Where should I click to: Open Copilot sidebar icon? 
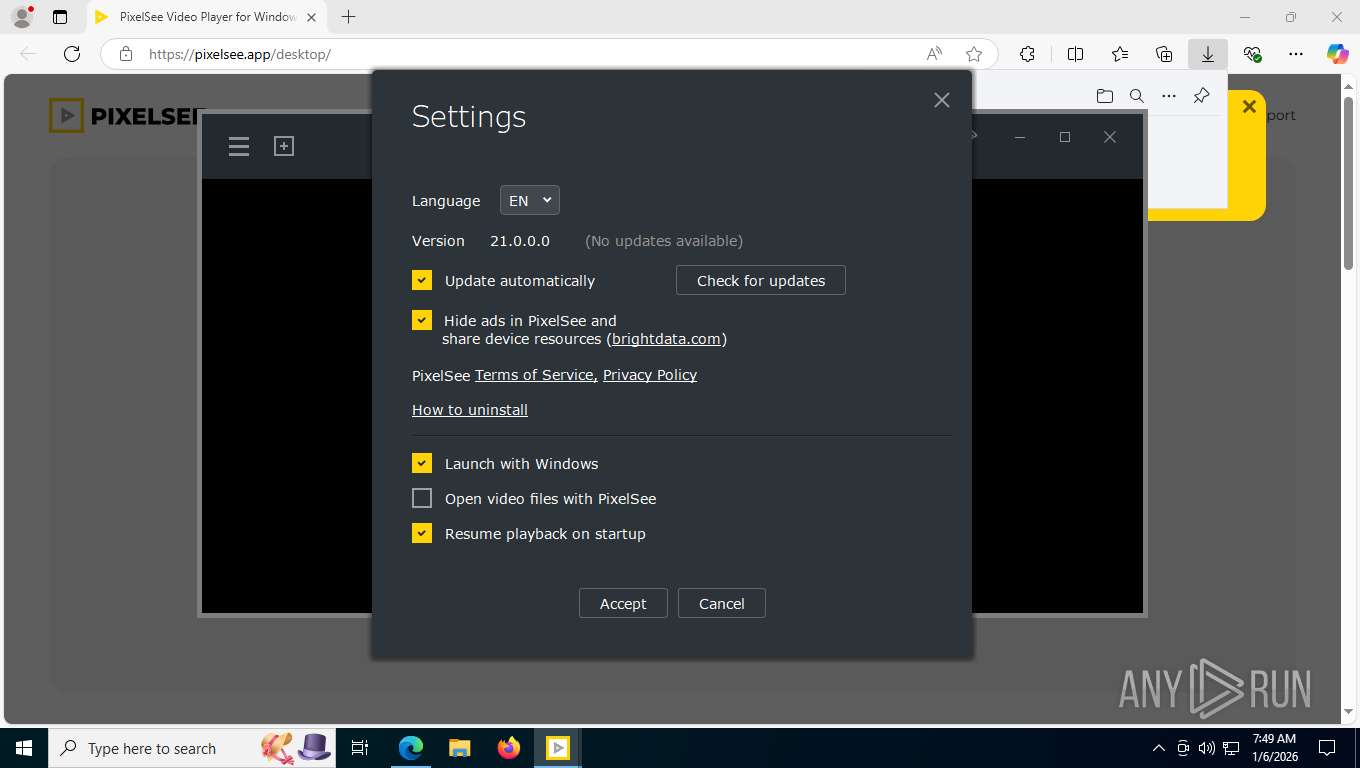tap(1337, 54)
